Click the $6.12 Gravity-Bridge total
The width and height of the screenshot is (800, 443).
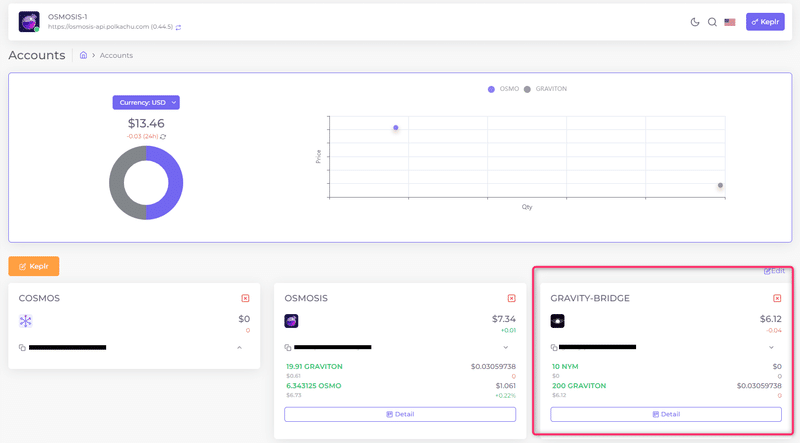coord(770,319)
